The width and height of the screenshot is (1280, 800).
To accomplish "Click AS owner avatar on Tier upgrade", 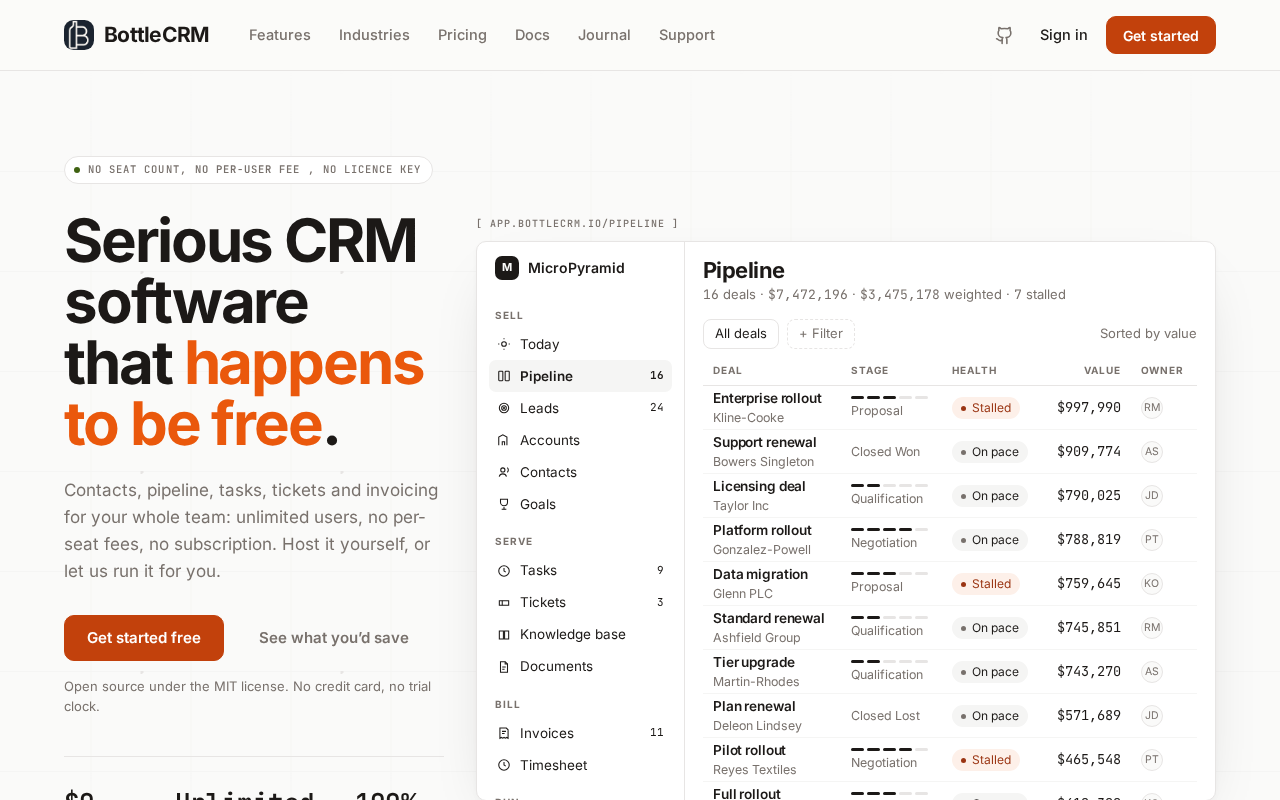I will [x=1152, y=671].
